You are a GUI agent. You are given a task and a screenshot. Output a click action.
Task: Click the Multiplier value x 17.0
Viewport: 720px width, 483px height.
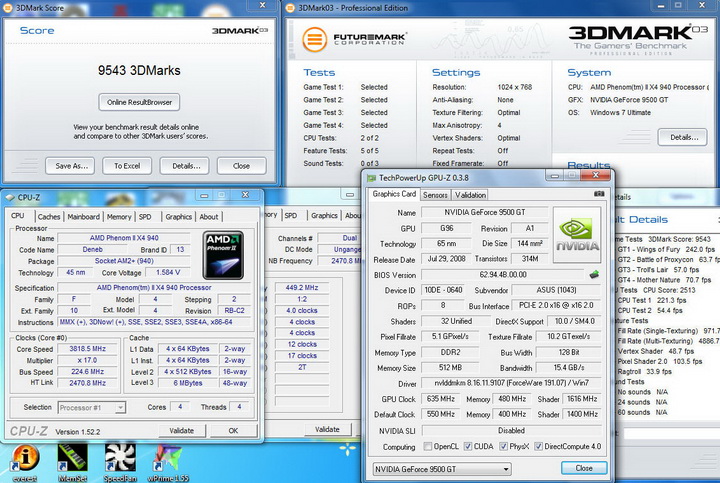pyautogui.click(x=87, y=360)
